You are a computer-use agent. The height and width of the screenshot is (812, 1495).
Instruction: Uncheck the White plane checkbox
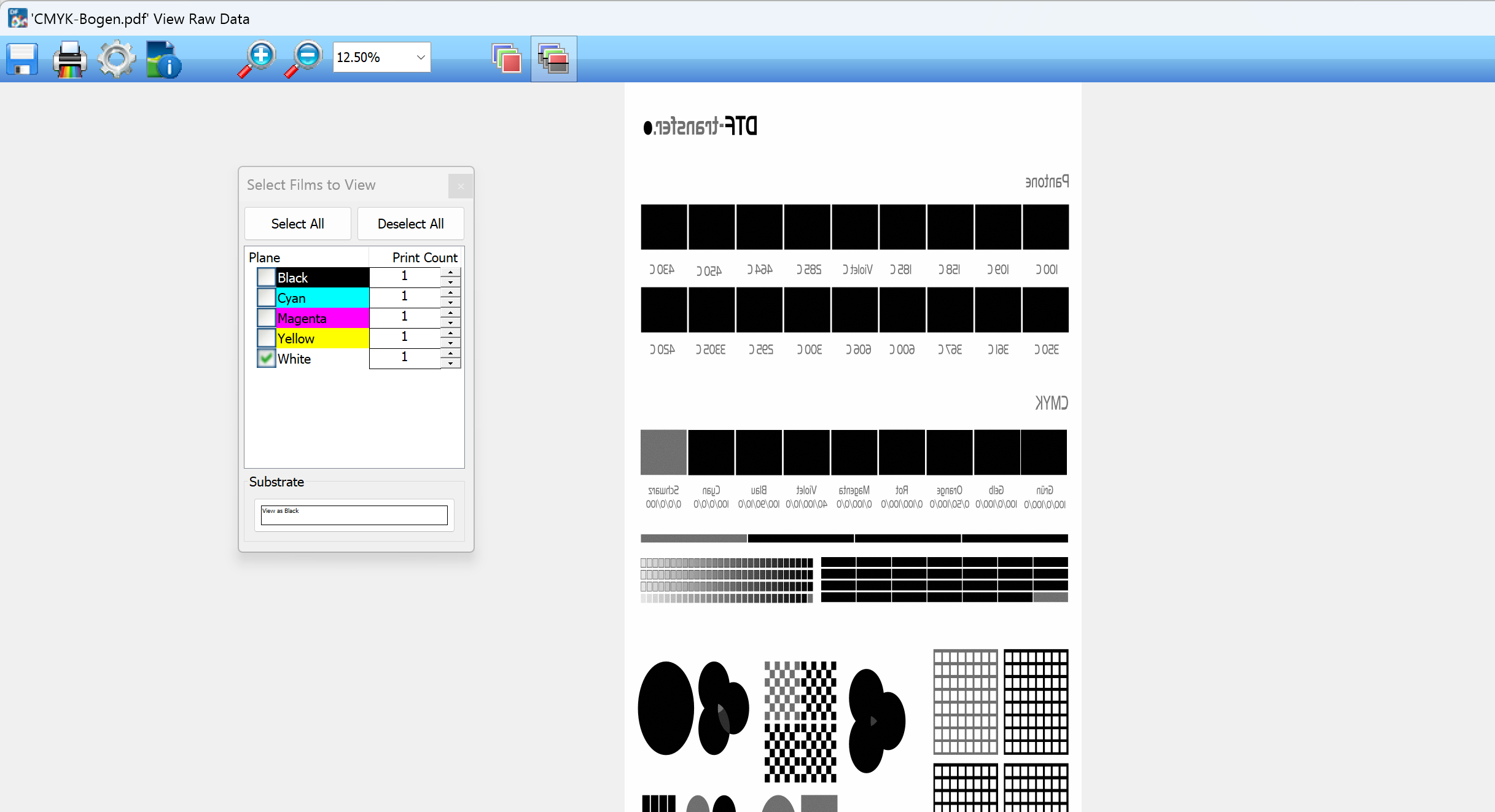pos(266,358)
